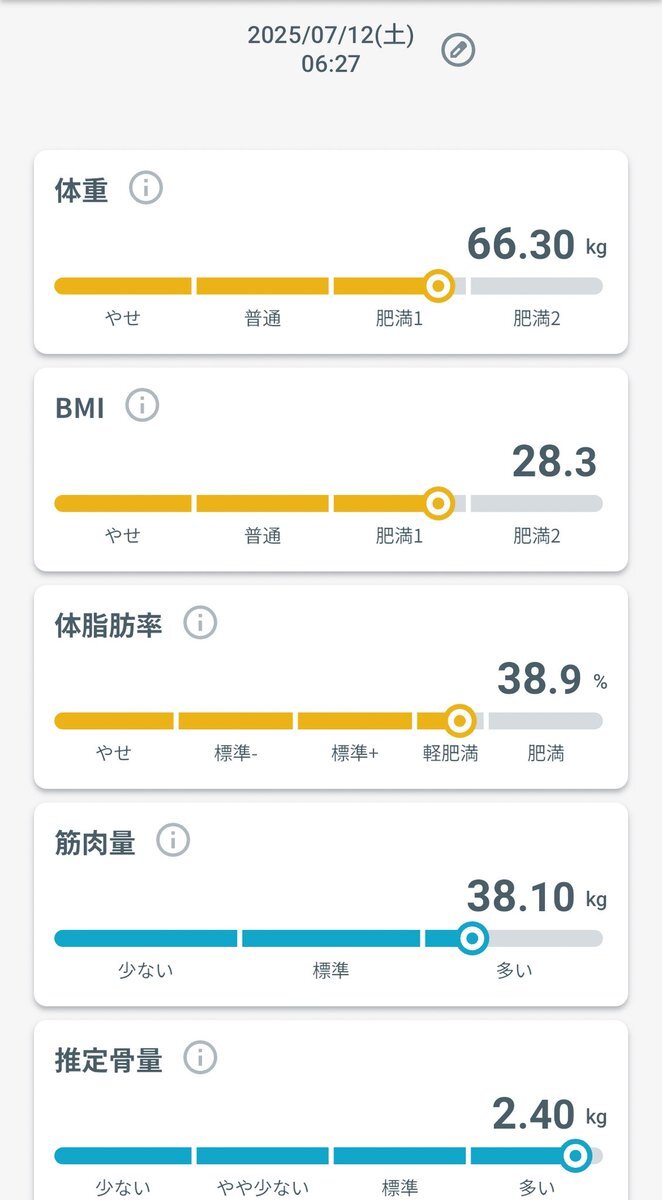Click the BMI gauge marker circle
The height and width of the screenshot is (1200, 662).
tap(438, 503)
